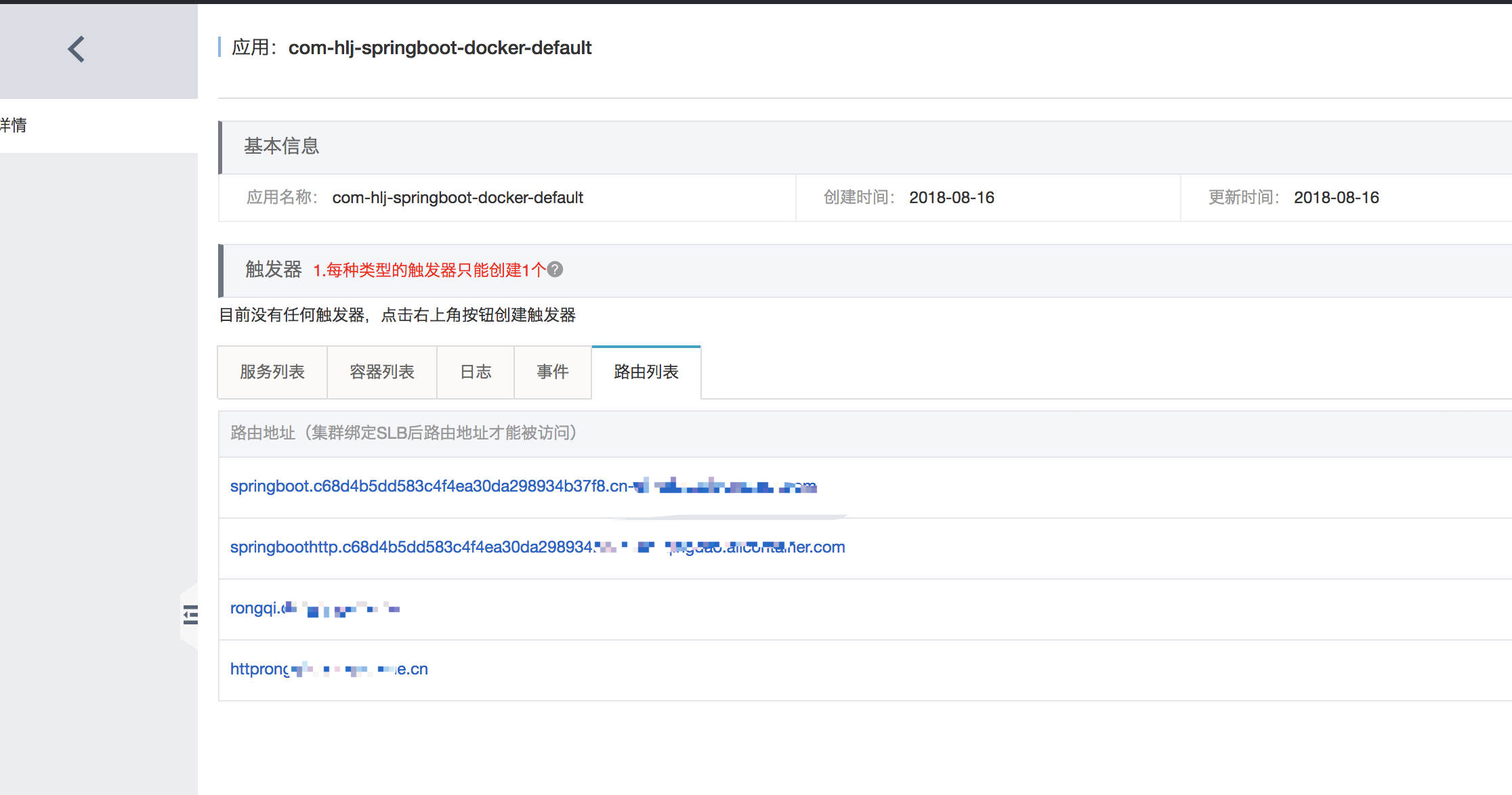The height and width of the screenshot is (795, 1512).
Task: Open the 日志 tab
Action: click(476, 372)
